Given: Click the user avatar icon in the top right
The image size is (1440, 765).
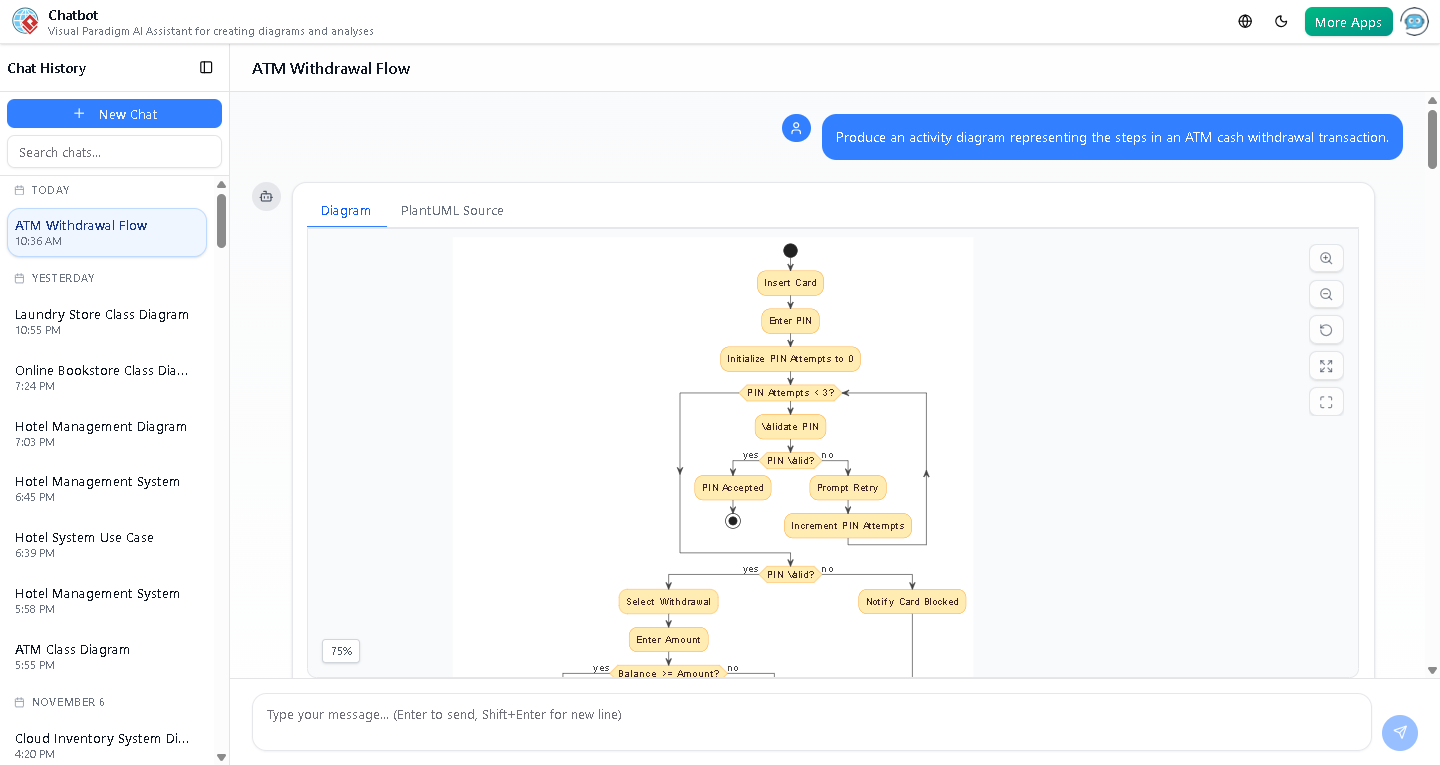Looking at the screenshot, I should (x=1414, y=21).
